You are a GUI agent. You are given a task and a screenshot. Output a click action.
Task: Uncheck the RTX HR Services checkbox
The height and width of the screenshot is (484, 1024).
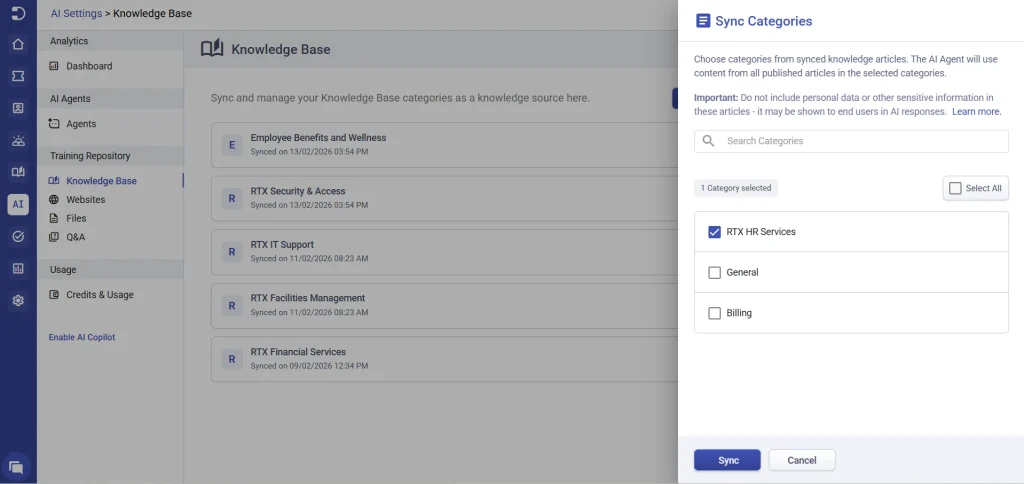(714, 232)
